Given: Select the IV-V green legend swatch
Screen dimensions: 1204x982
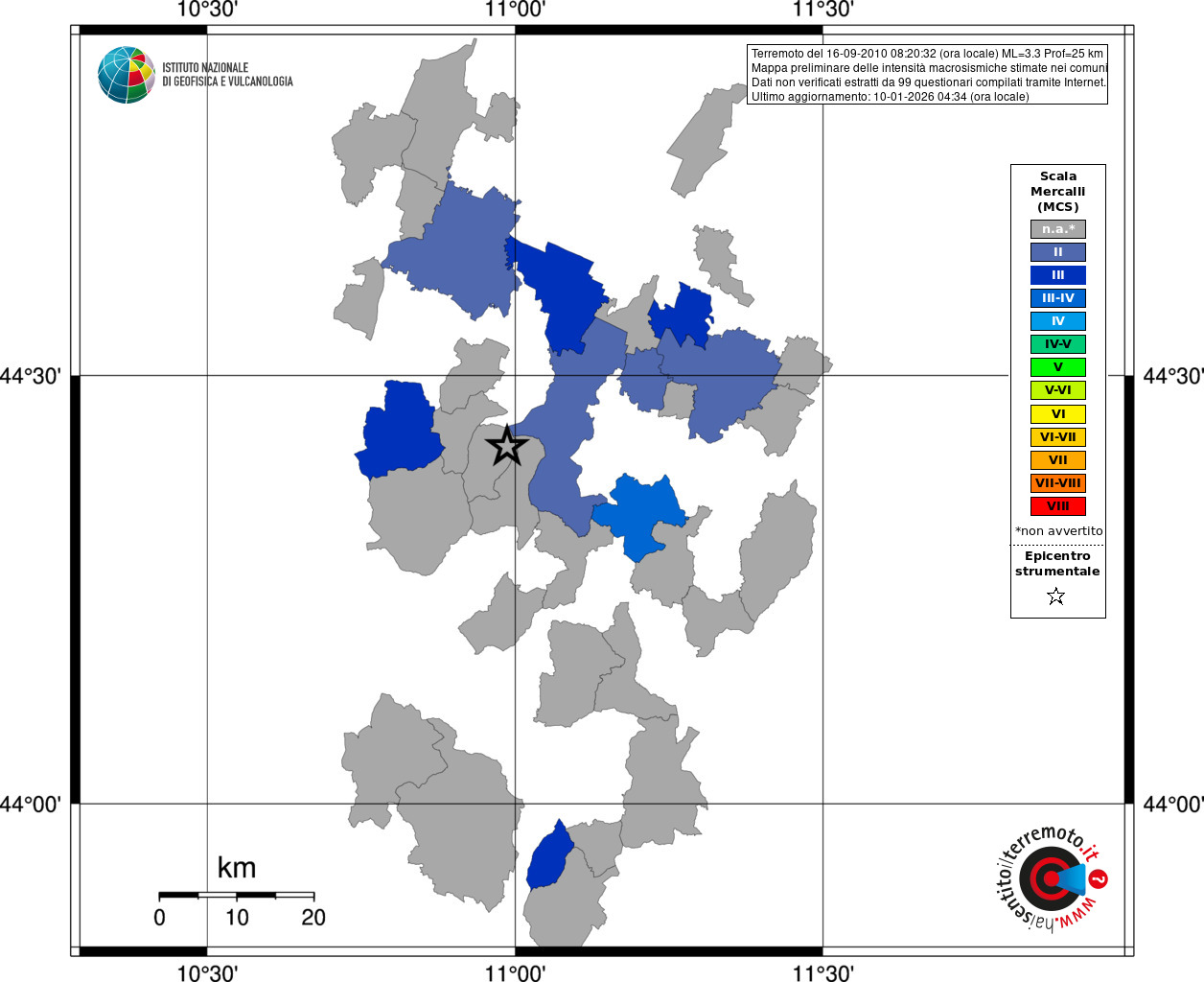Looking at the screenshot, I should click(1057, 344).
